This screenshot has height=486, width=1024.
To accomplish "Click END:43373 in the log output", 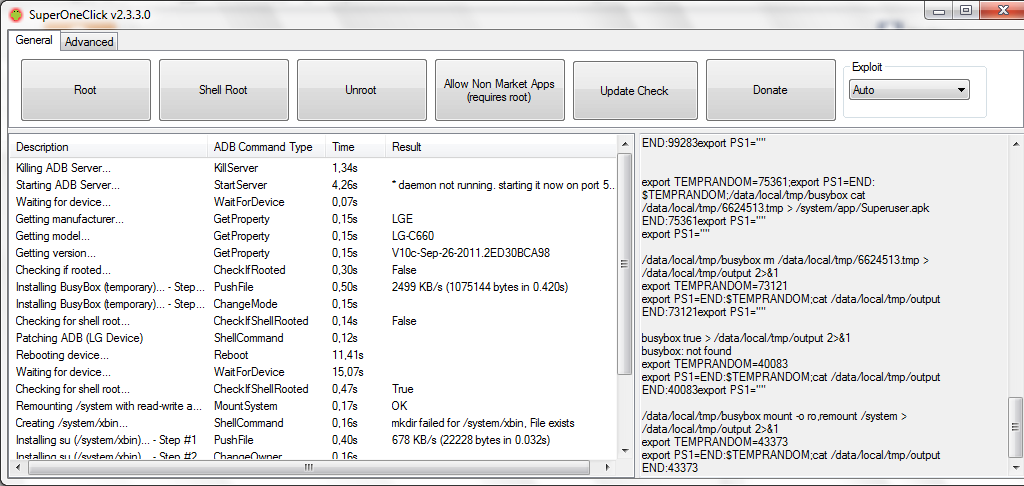I will click(x=670, y=468).
